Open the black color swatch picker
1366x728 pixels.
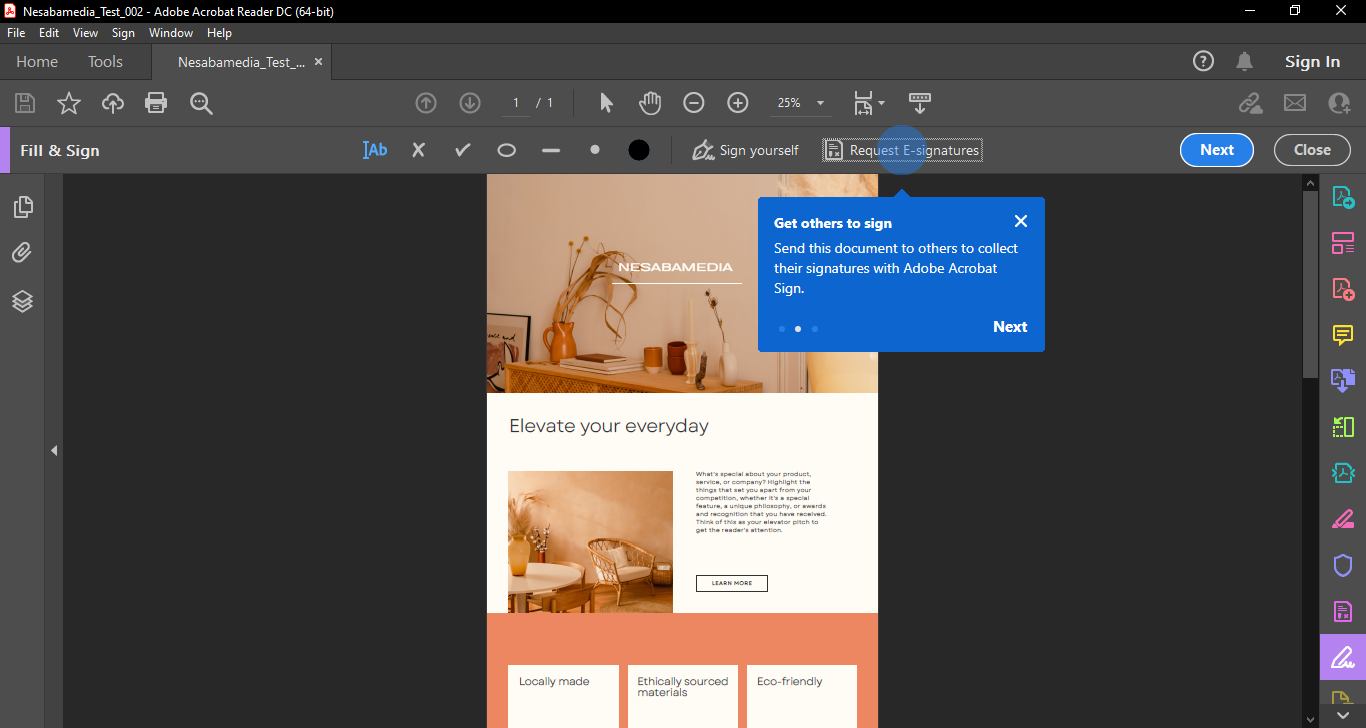point(639,150)
